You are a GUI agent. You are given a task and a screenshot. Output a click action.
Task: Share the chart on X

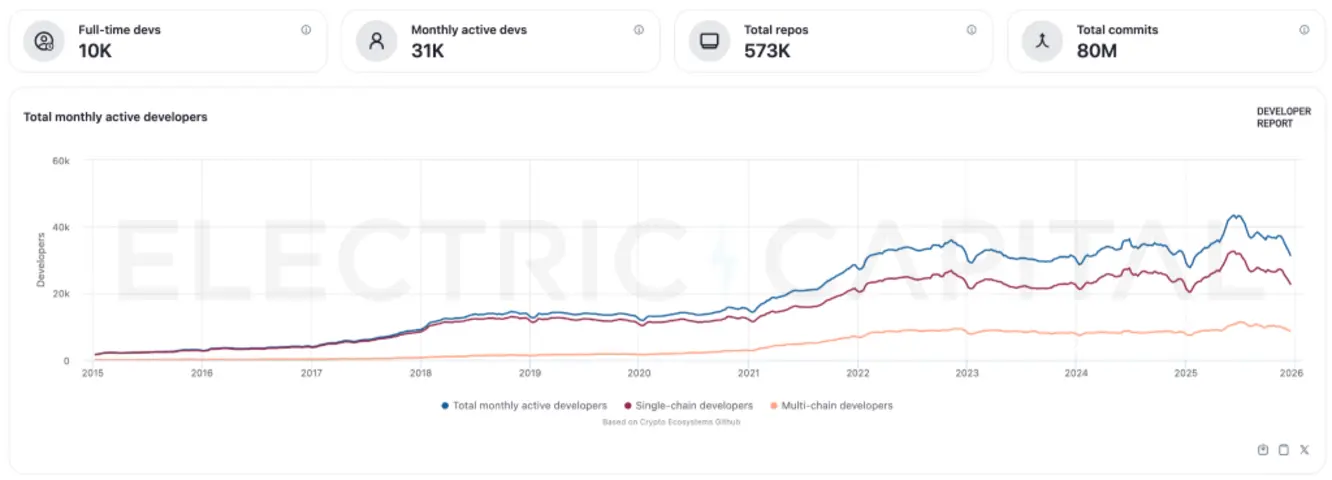tap(1304, 450)
